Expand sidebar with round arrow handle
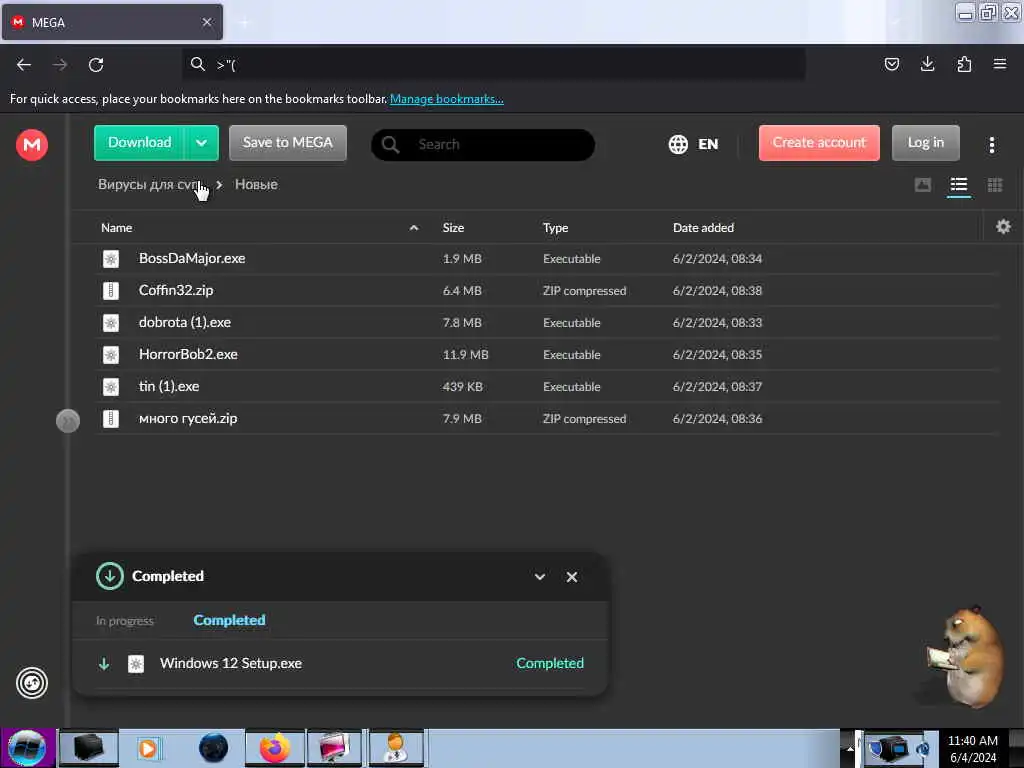1024x768 pixels. (68, 421)
